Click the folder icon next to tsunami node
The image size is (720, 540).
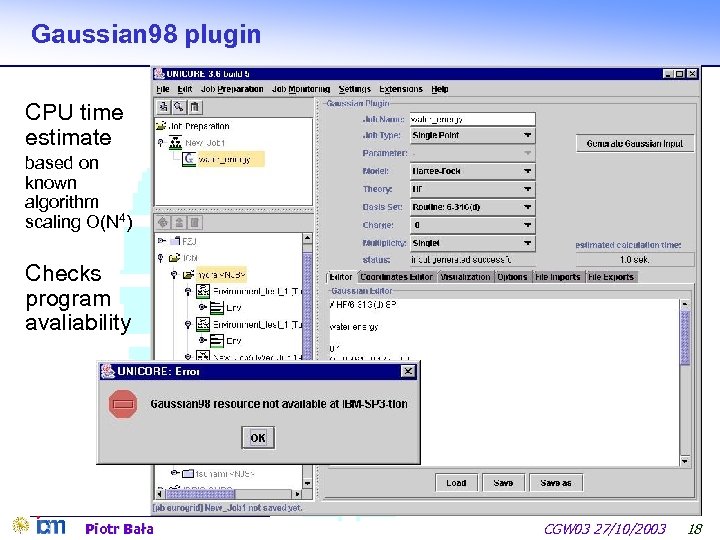188,473
